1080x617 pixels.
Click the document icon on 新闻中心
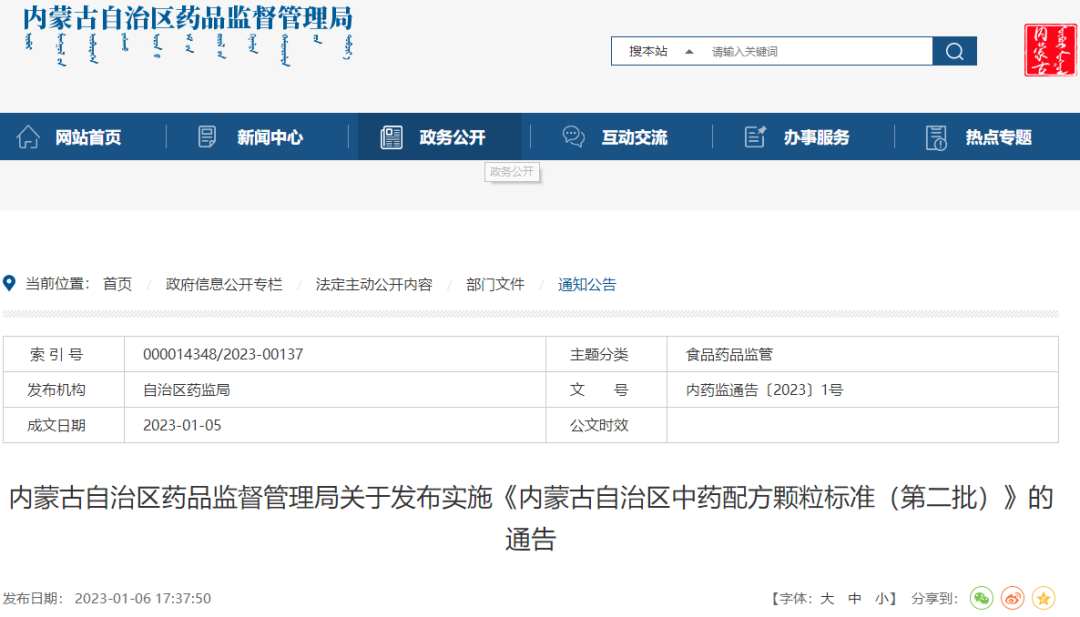(x=207, y=137)
